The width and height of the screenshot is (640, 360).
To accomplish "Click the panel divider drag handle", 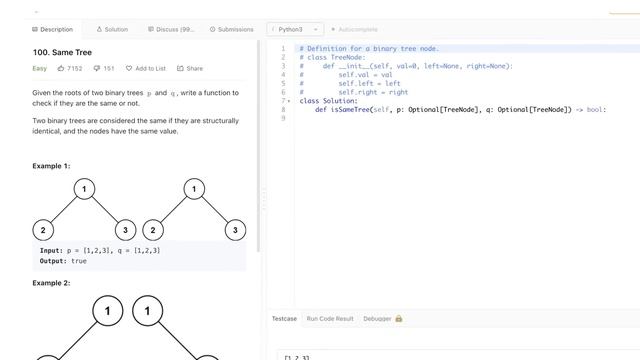I will (263, 198).
